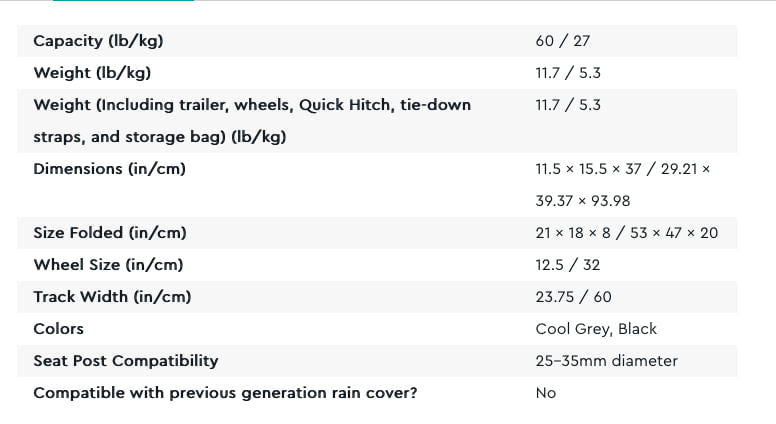Select the 25–35mm diameter value

[x=606, y=361]
